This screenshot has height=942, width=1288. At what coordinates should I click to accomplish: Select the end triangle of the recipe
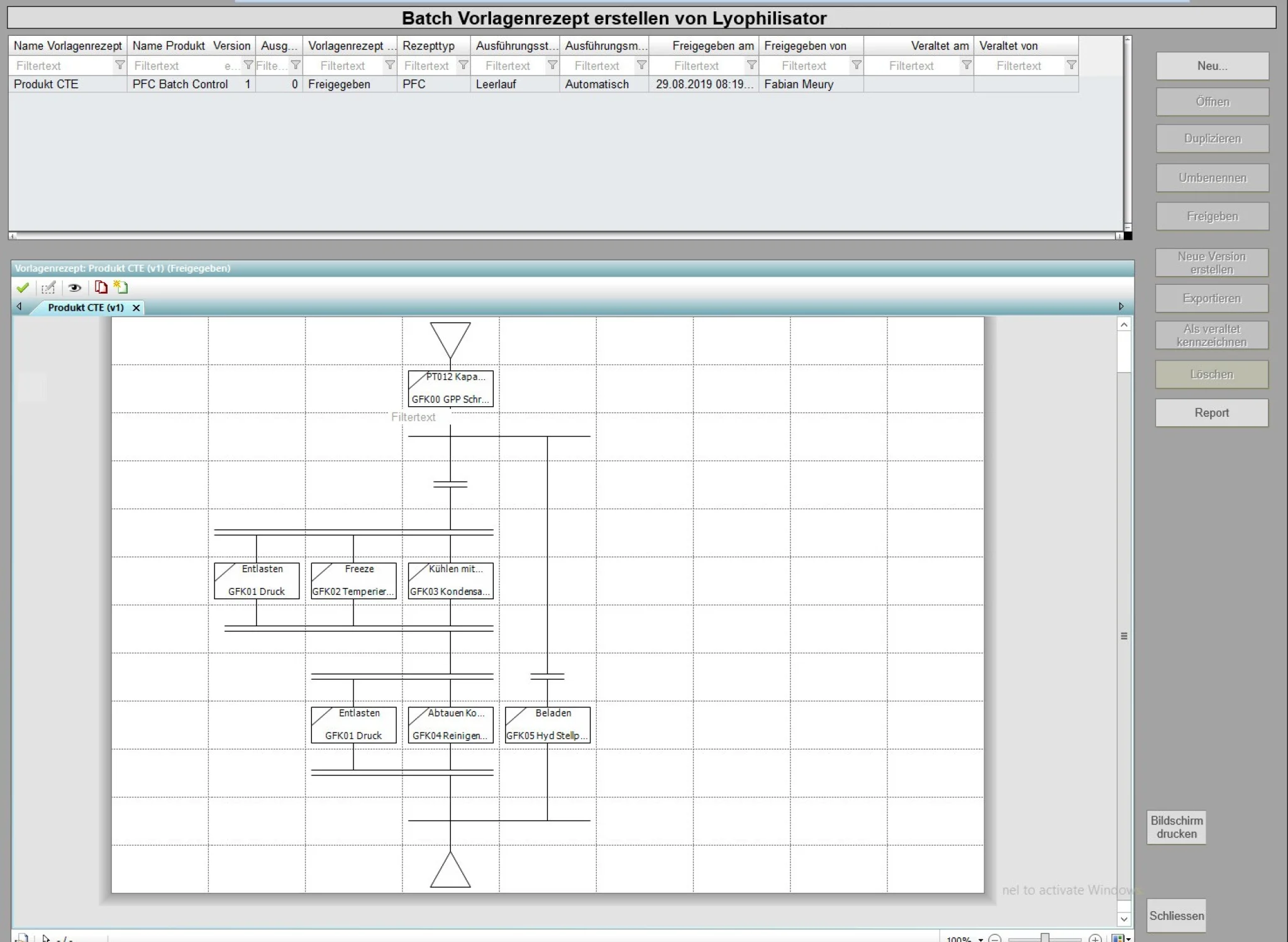tap(450, 870)
